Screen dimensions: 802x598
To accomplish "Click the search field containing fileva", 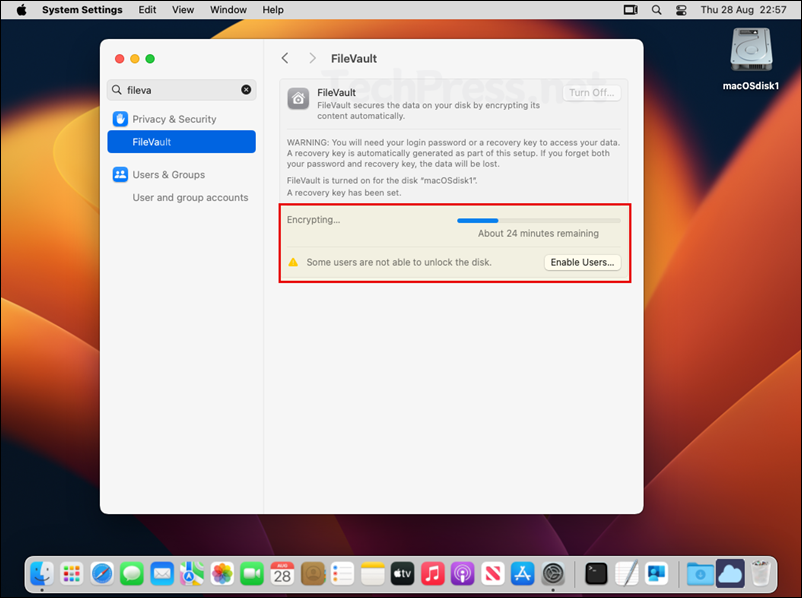I will [182, 90].
